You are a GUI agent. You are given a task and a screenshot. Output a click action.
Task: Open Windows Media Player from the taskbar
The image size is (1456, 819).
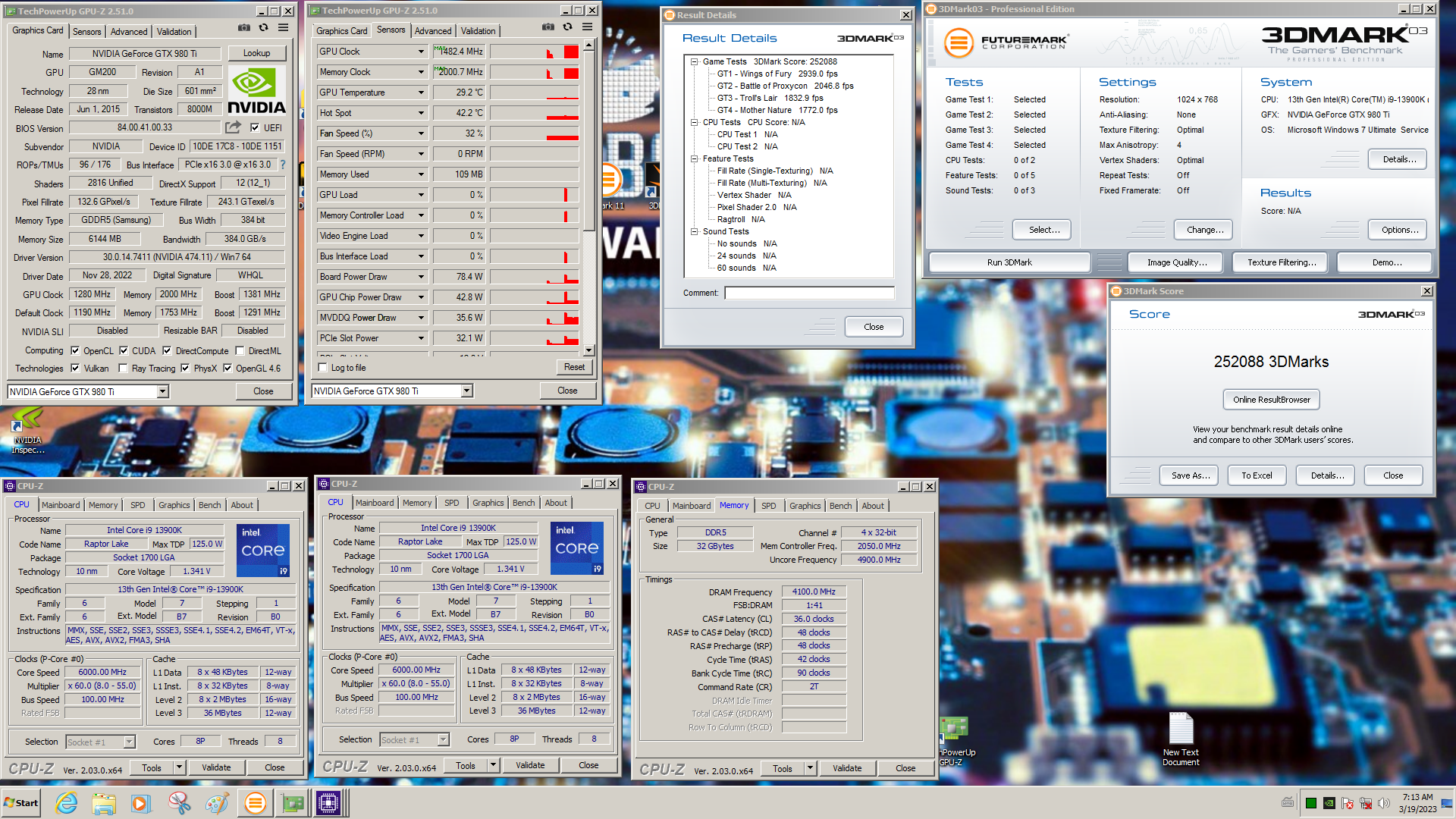pyautogui.click(x=141, y=803)
